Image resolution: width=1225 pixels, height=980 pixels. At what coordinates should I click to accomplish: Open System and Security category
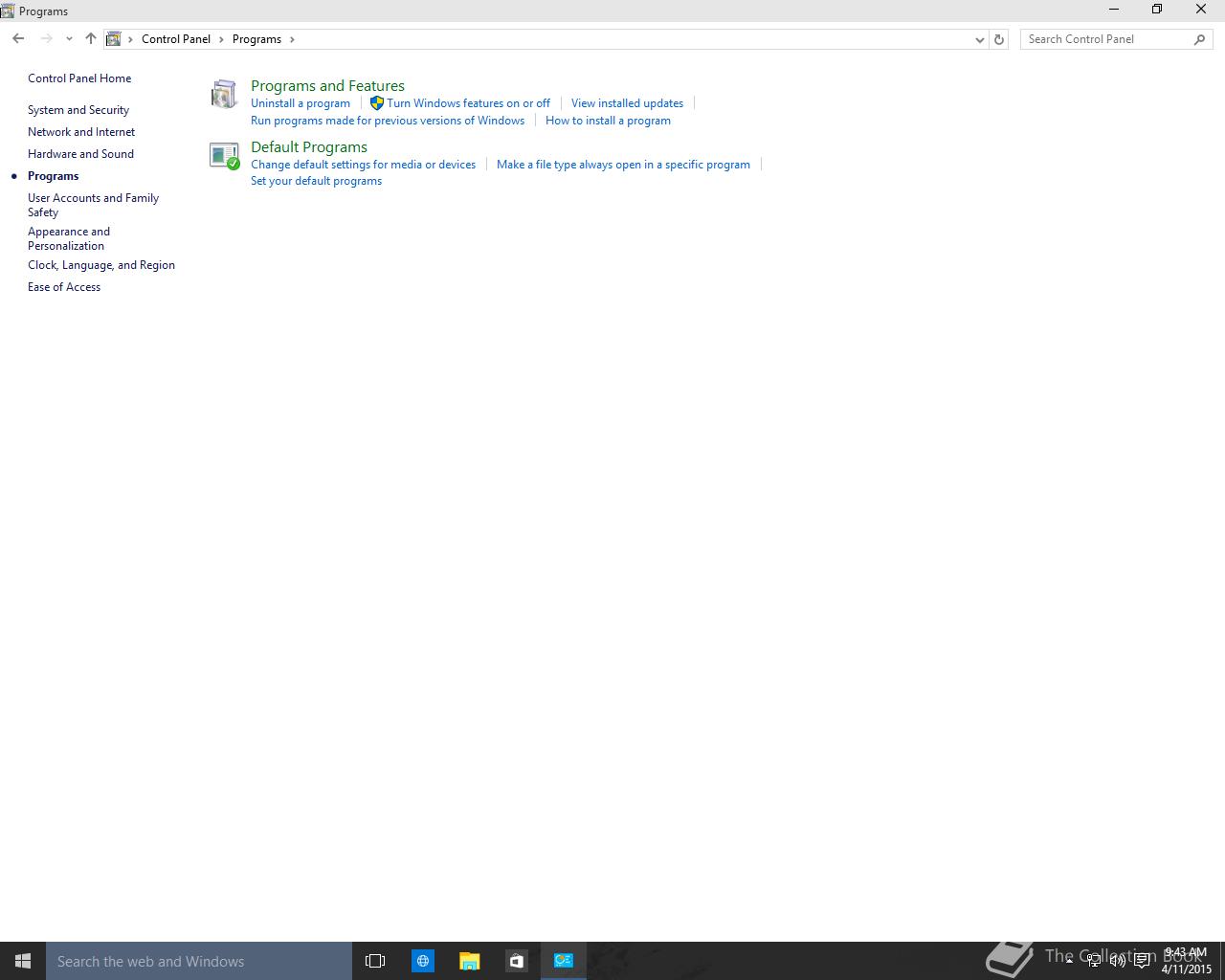78,110
